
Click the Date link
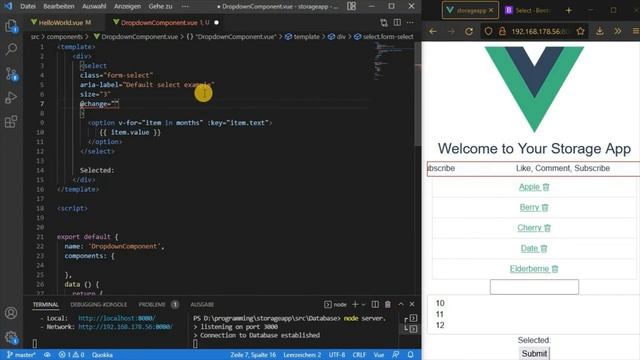pos(529,248)
